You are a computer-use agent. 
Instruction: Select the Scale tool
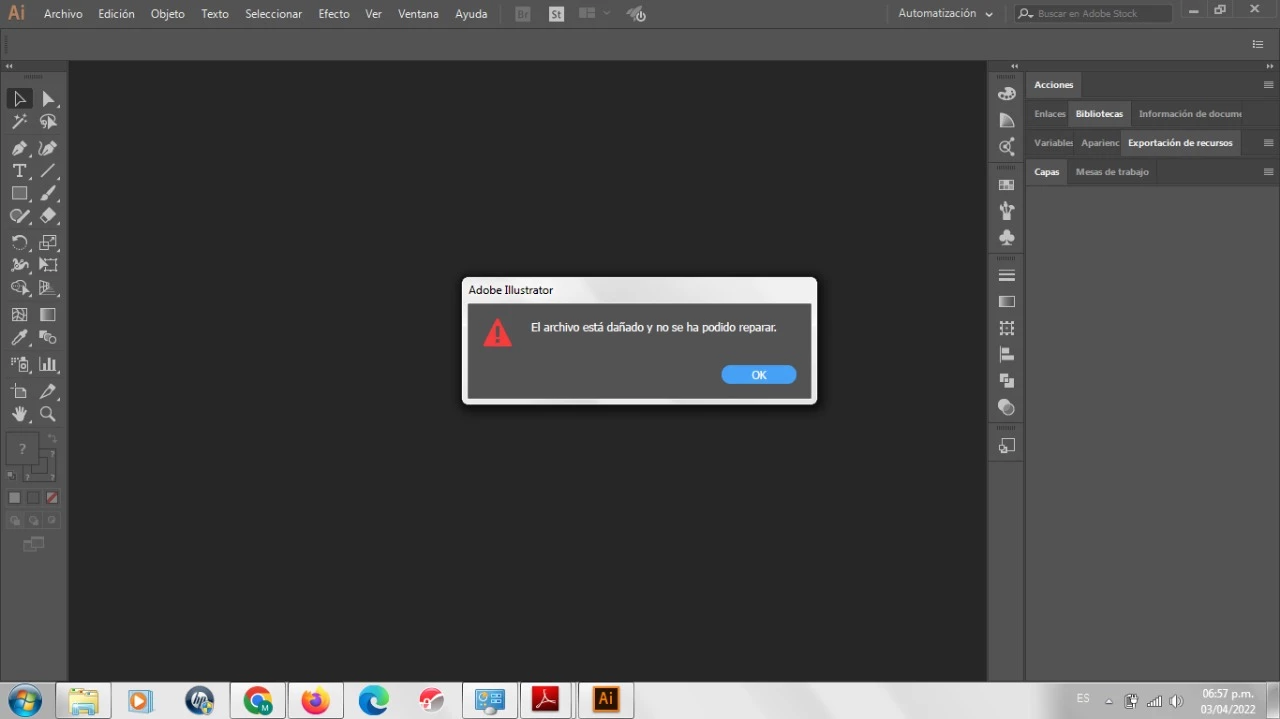click(x=48, y=243)
